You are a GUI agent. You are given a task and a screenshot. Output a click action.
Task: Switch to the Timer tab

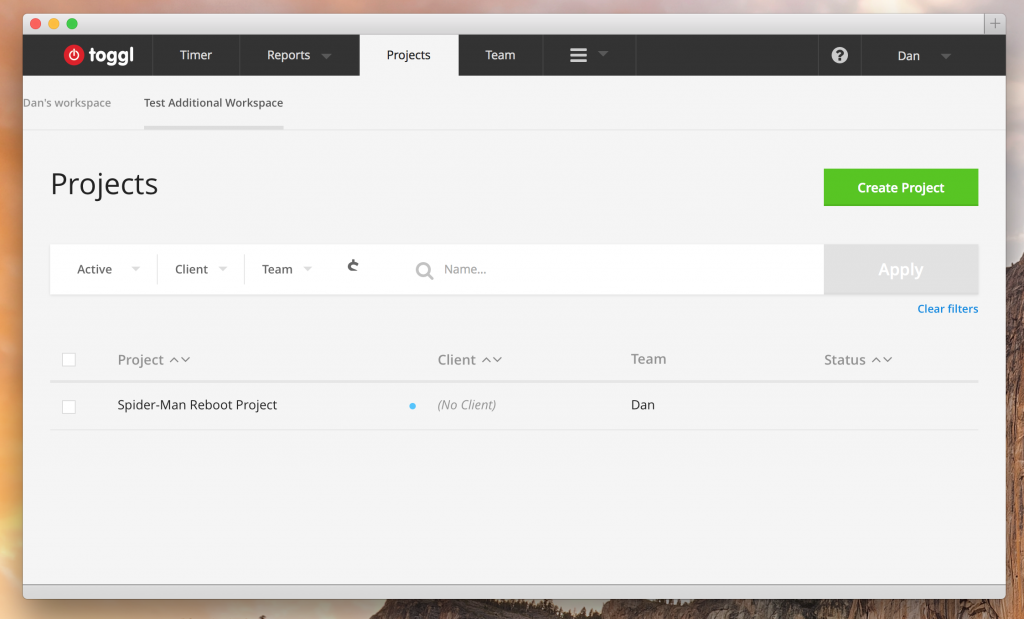pos(196,55)
